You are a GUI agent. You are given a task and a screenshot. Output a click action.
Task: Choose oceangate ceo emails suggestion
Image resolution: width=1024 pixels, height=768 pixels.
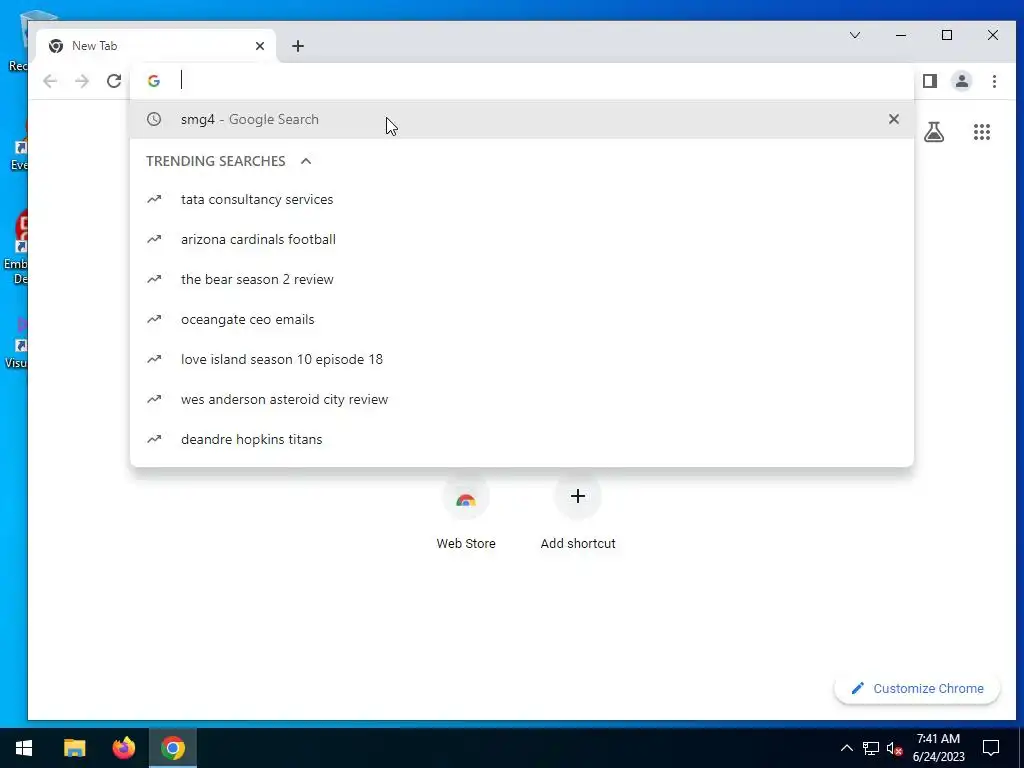coord(522,319)
